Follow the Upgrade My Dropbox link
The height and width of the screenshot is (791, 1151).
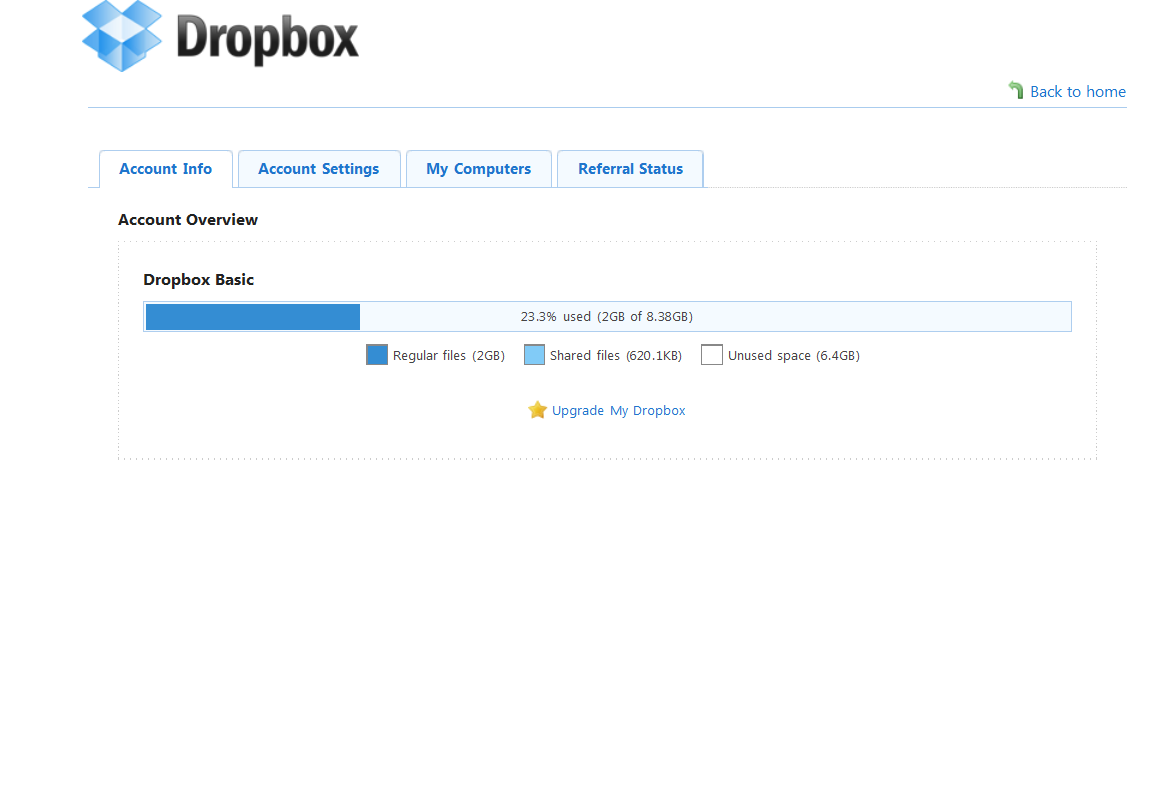(619, 411)
